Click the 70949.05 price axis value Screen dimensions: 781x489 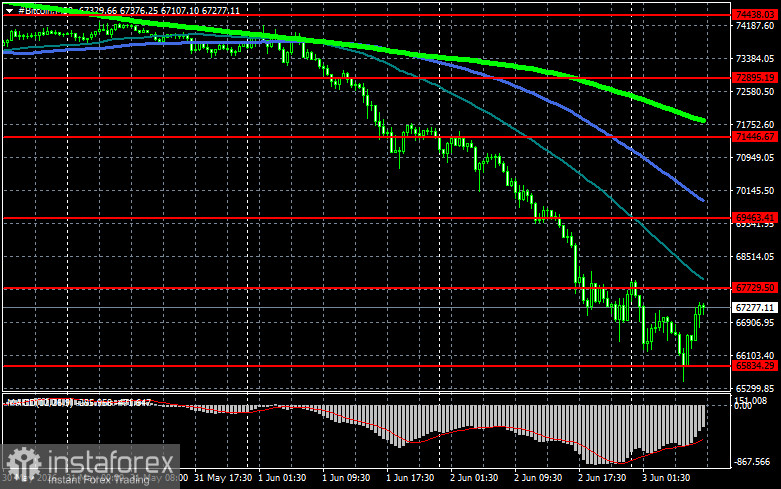755,157
